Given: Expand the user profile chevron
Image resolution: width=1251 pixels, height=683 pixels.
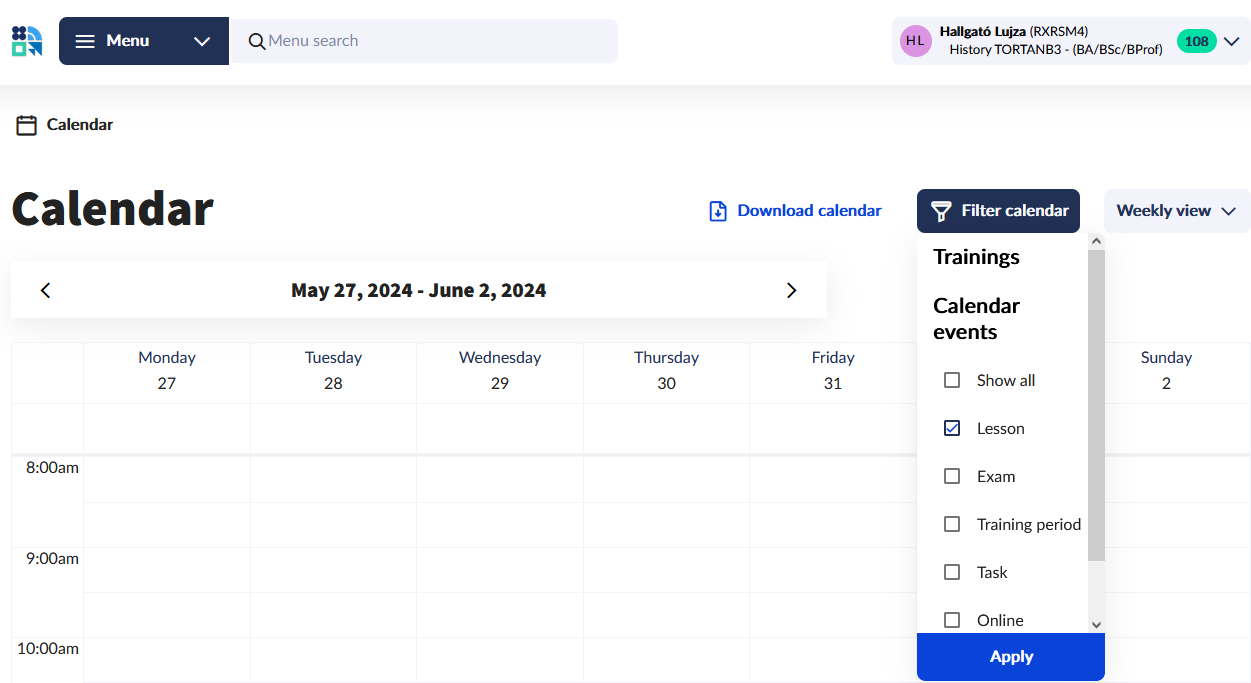Looking at the screenshot, I should (1231, 41).
